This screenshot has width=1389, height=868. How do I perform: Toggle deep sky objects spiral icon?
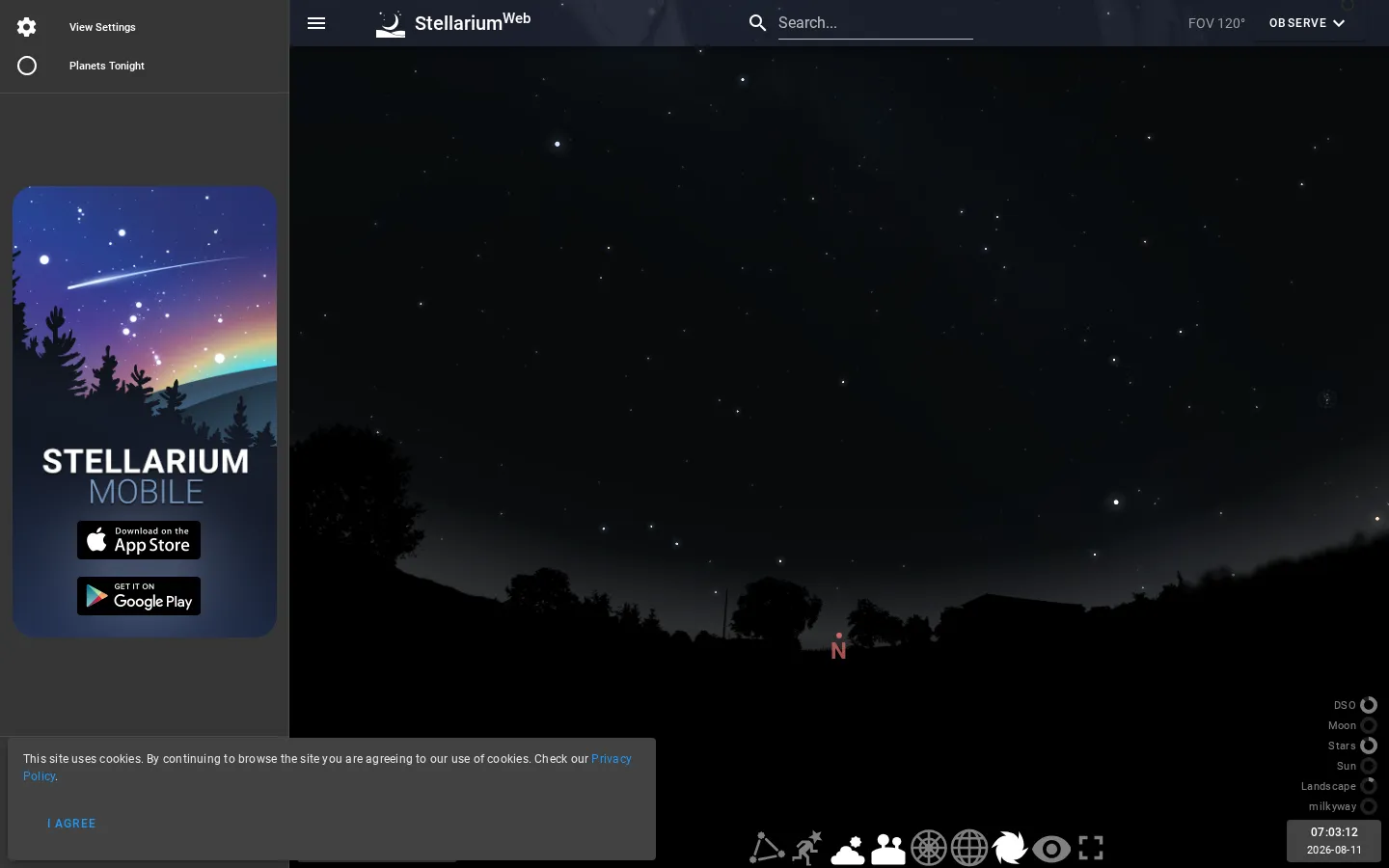click(1010, 848)
